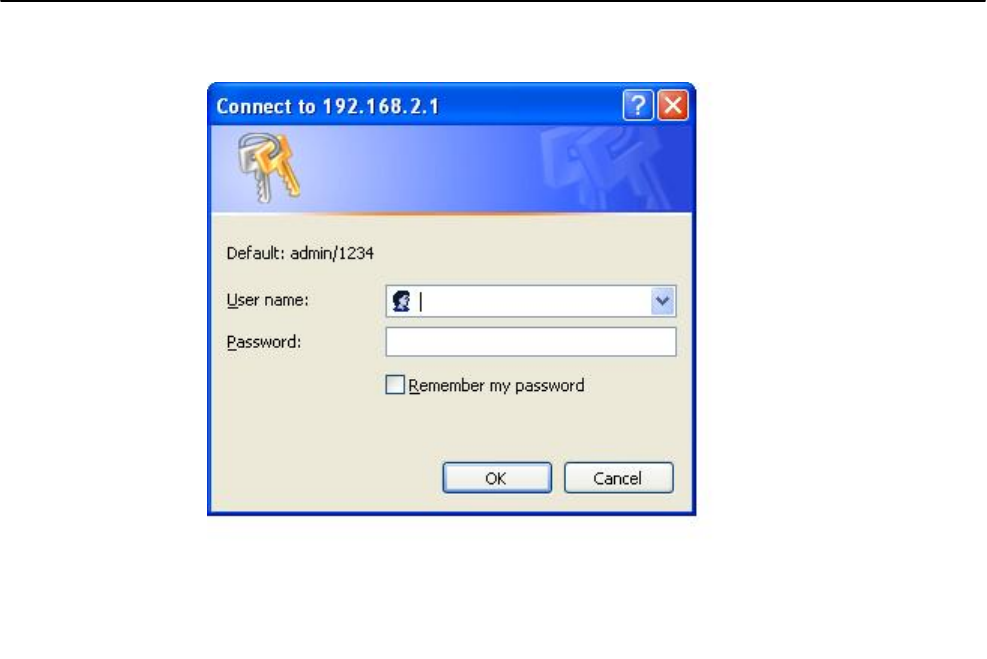The height and width of the screenshot is (659, 987).
Task: Click the 'Default: admin/1234' realm text
Action: (x=300, y=253)
